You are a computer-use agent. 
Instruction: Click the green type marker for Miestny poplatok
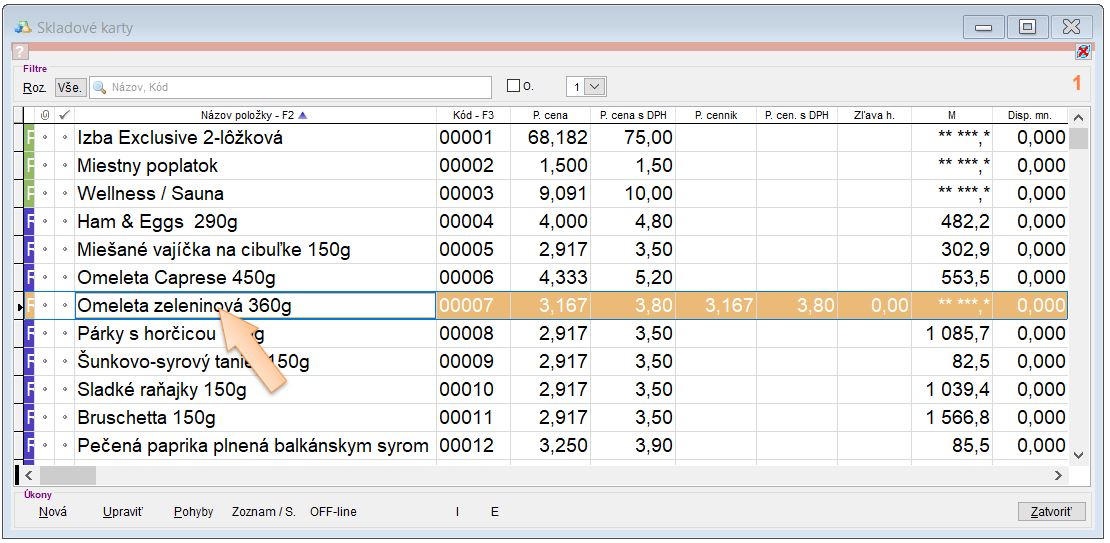click(x=30, y=166)
